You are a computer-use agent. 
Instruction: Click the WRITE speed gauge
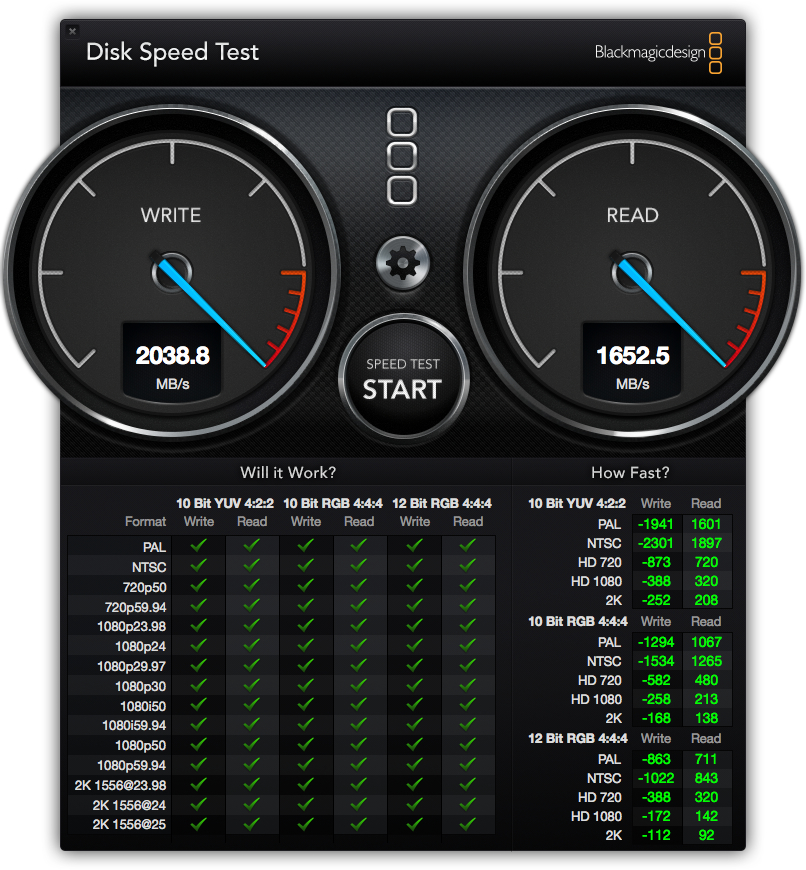tap(170, 270)
